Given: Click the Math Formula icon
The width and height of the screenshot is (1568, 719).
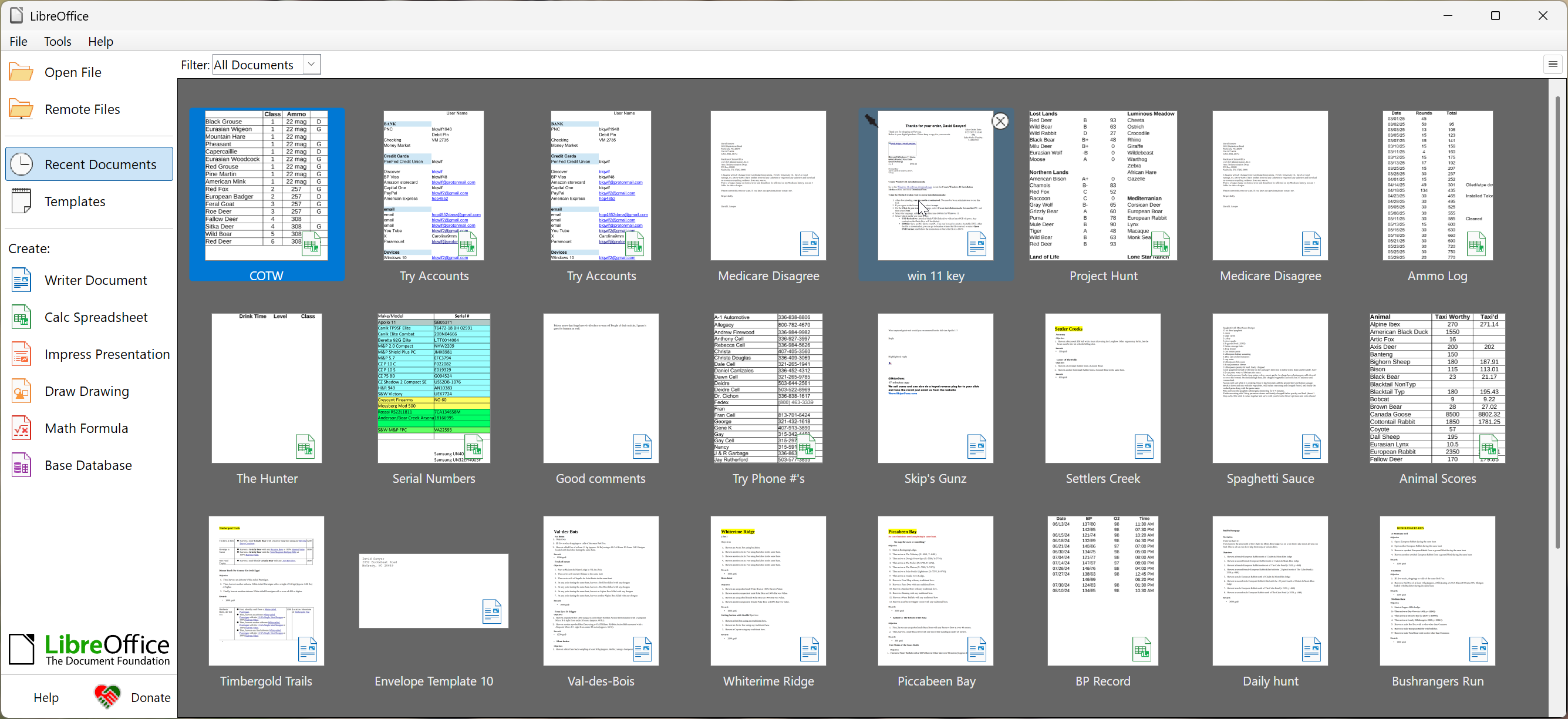Looking at the screenshot, I should point(21,428).
